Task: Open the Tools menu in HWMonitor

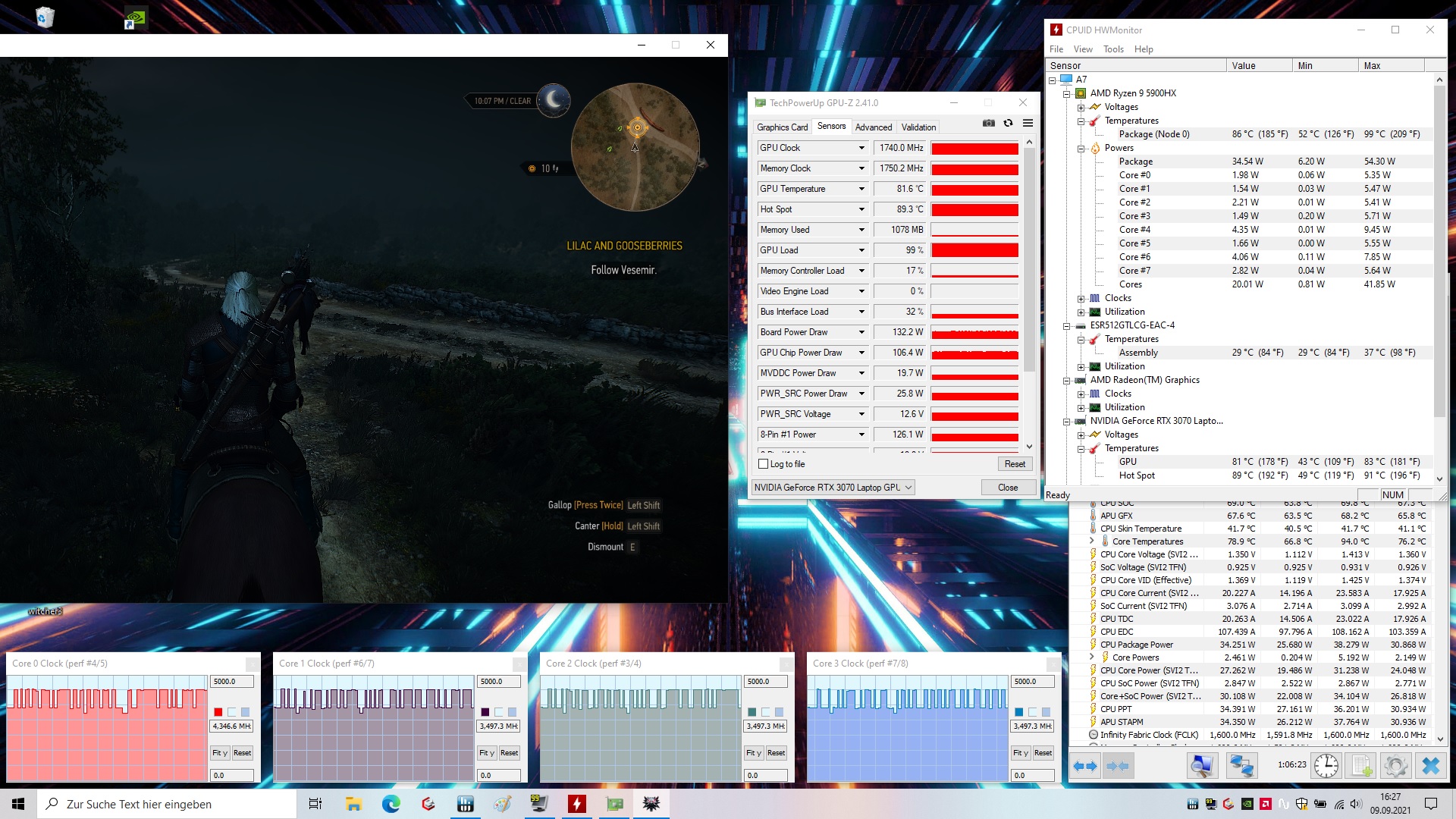Action: click(1112, 49)
